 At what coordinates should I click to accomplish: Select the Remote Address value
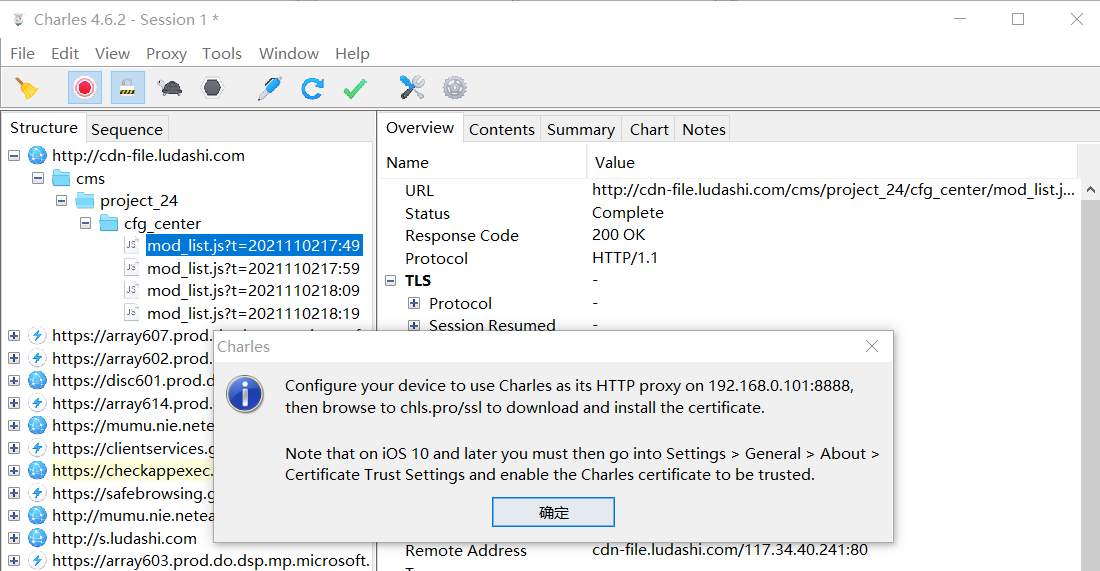730,550
